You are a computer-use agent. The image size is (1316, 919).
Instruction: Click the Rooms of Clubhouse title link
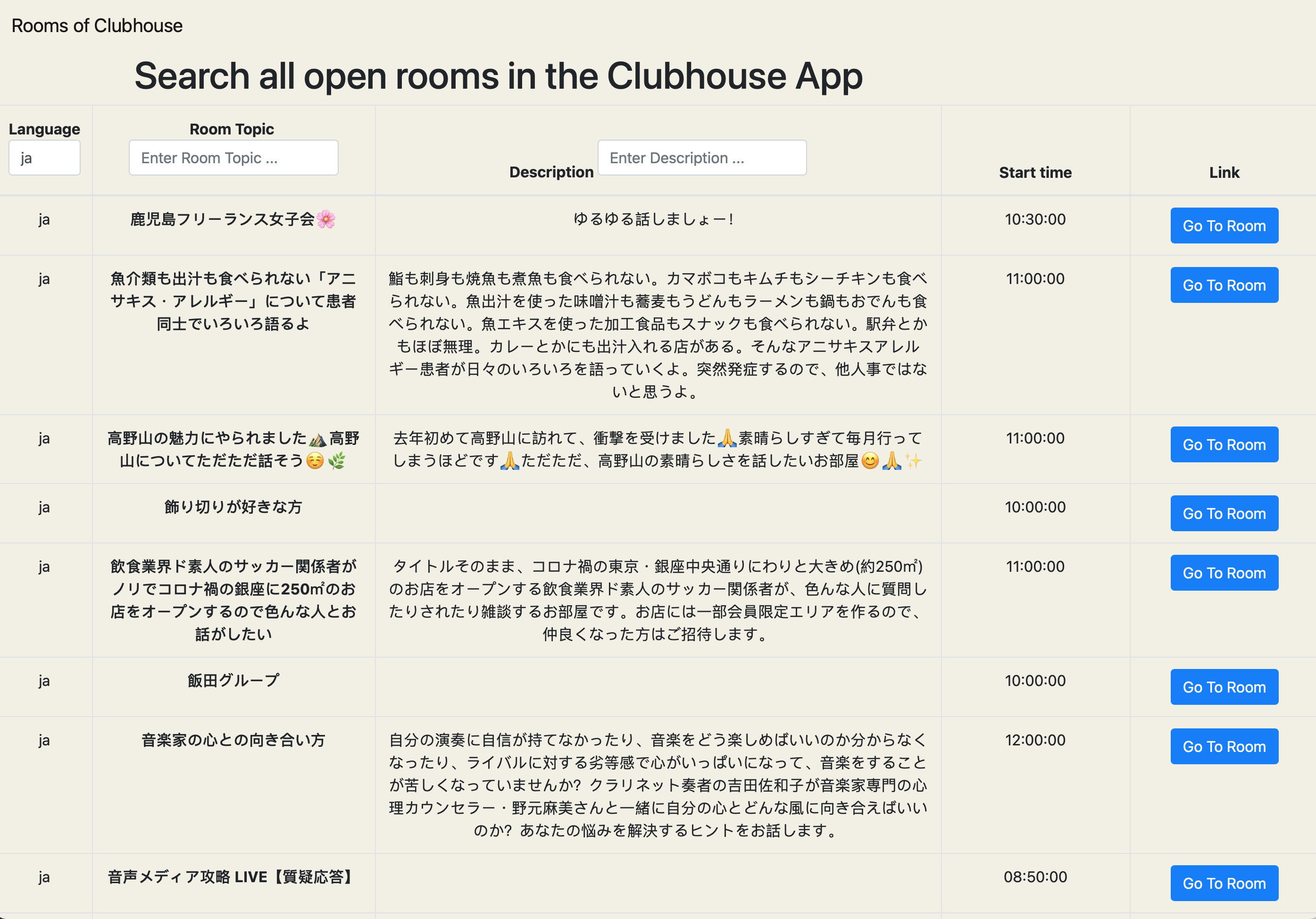(x=97, y=26)
